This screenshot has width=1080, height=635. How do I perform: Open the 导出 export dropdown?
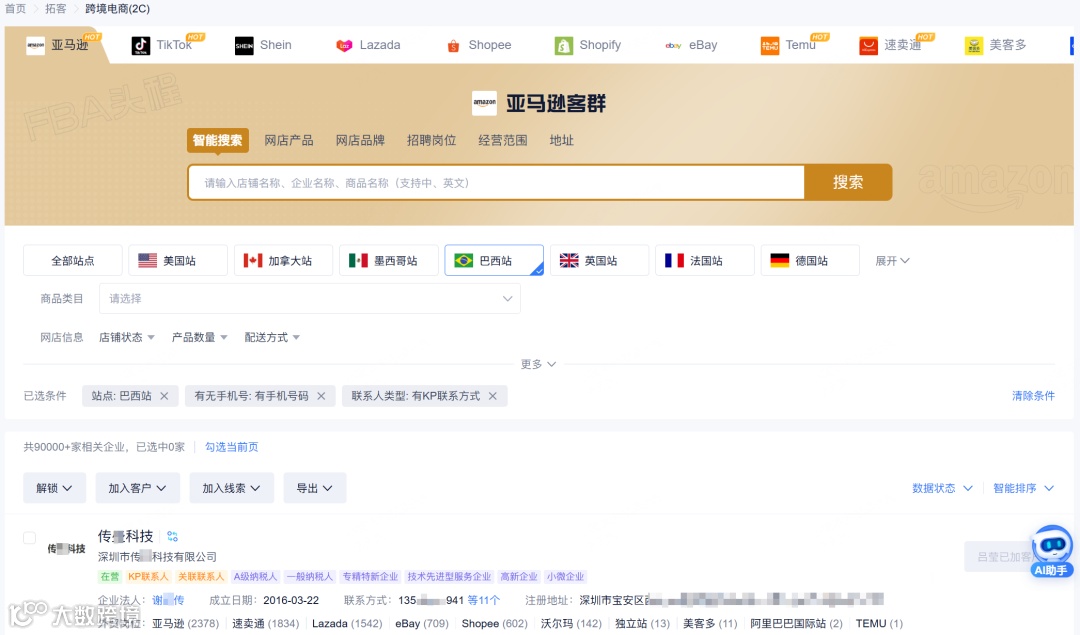pos(315,488)
